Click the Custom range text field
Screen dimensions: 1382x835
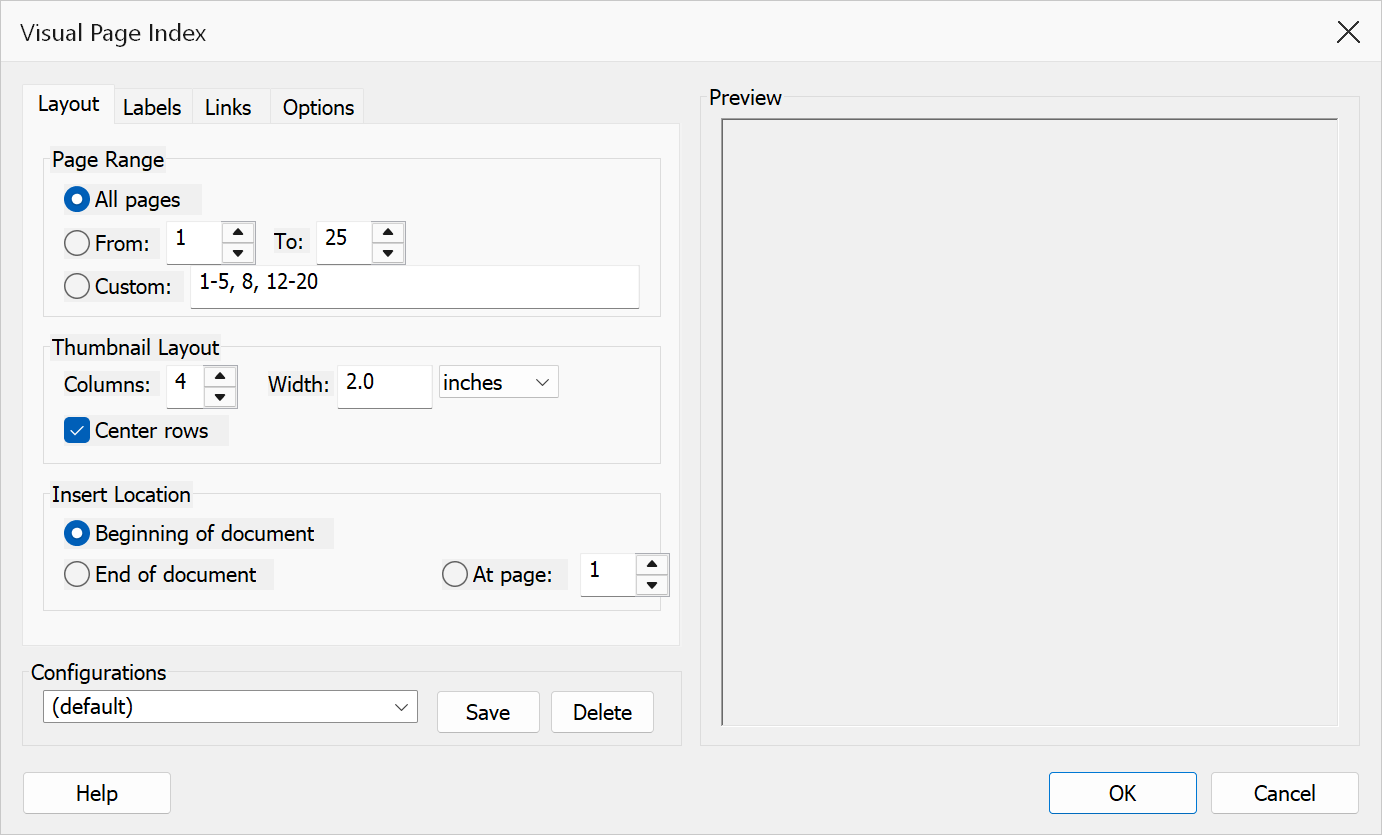(x=414, y=286)
